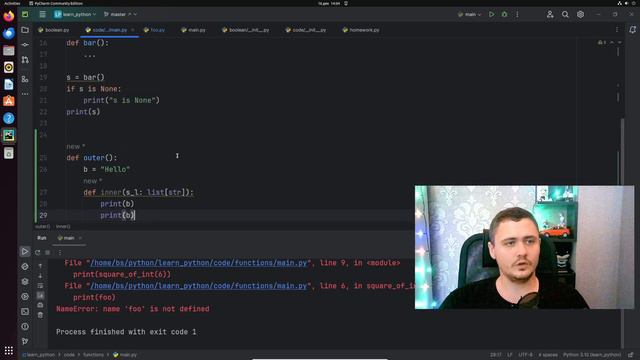Switch to standalone main.py editor tab
The width and height of the screenshot is (640, 360).
193,30
